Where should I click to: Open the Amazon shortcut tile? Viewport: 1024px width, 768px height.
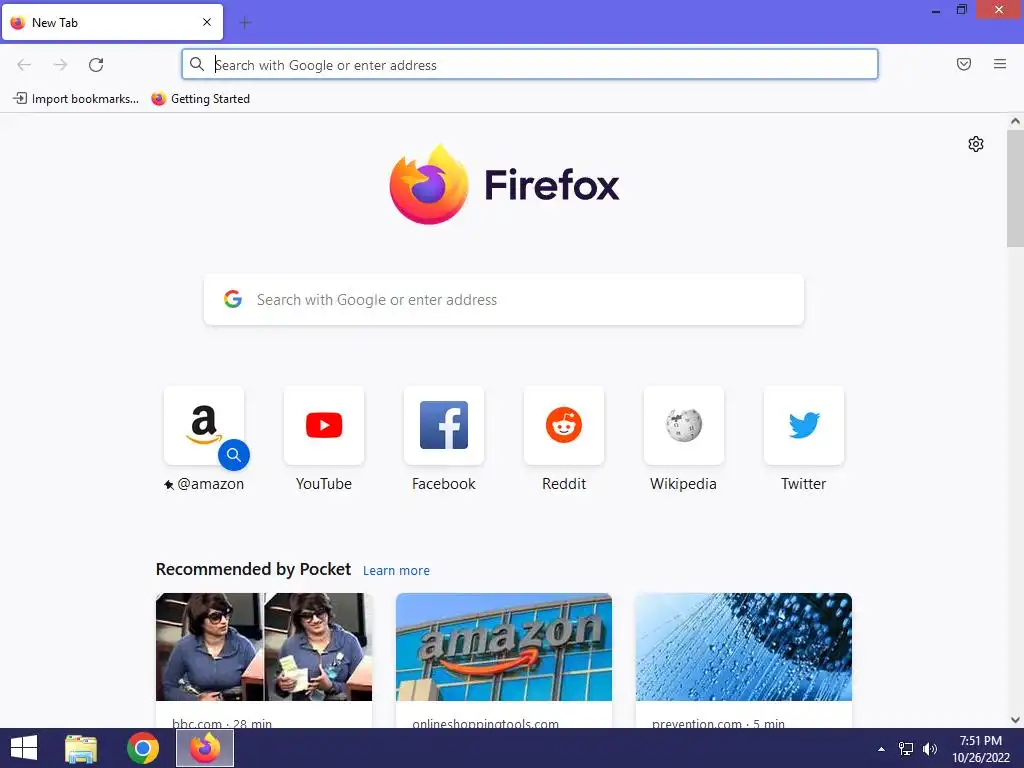point(204,425)
